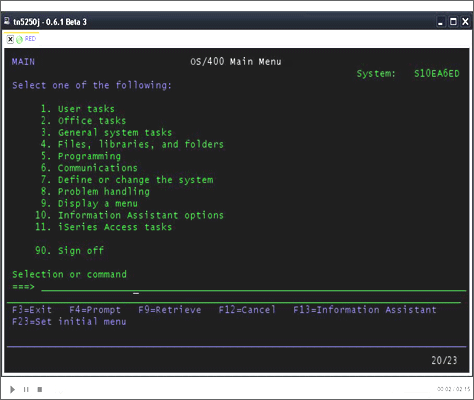Click the F3=Exit function key label
The width and height of the screenshot is (474, 400).
(32, 310)
